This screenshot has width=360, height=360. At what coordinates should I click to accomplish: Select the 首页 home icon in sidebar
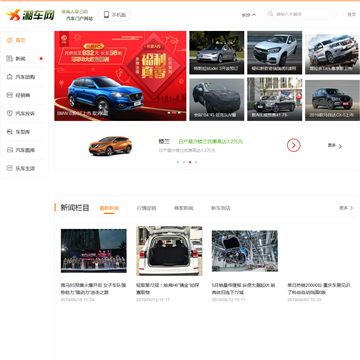10,40
